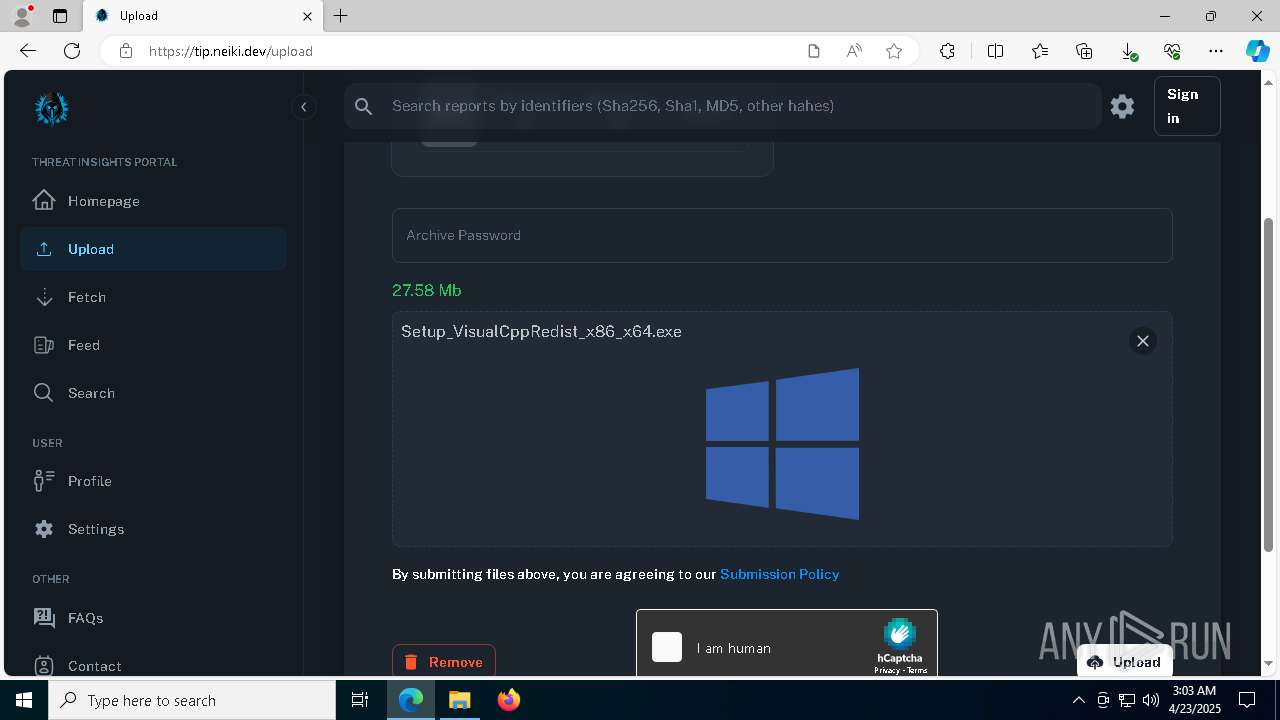The width and height of the screenshot is (1280, 720).
Task: Open the Downloads toolbar icon
Action: tap(1129, 51)
